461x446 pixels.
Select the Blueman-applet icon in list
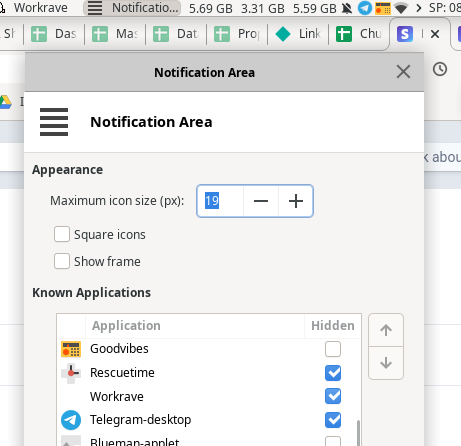coord(71,441)
